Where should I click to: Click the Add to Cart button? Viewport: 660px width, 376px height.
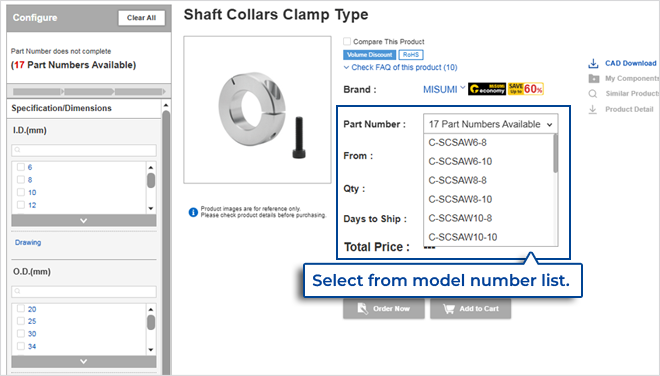pos(471,309)
